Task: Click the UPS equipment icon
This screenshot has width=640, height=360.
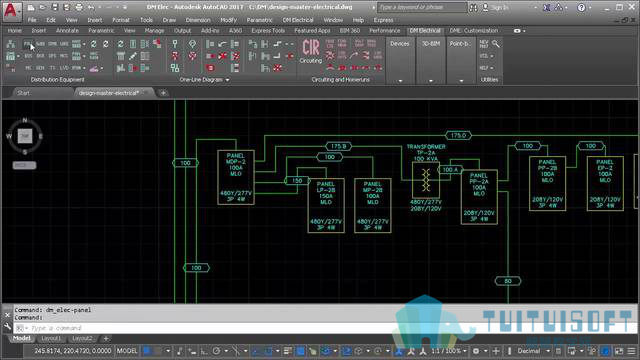Action: (52, 56)
